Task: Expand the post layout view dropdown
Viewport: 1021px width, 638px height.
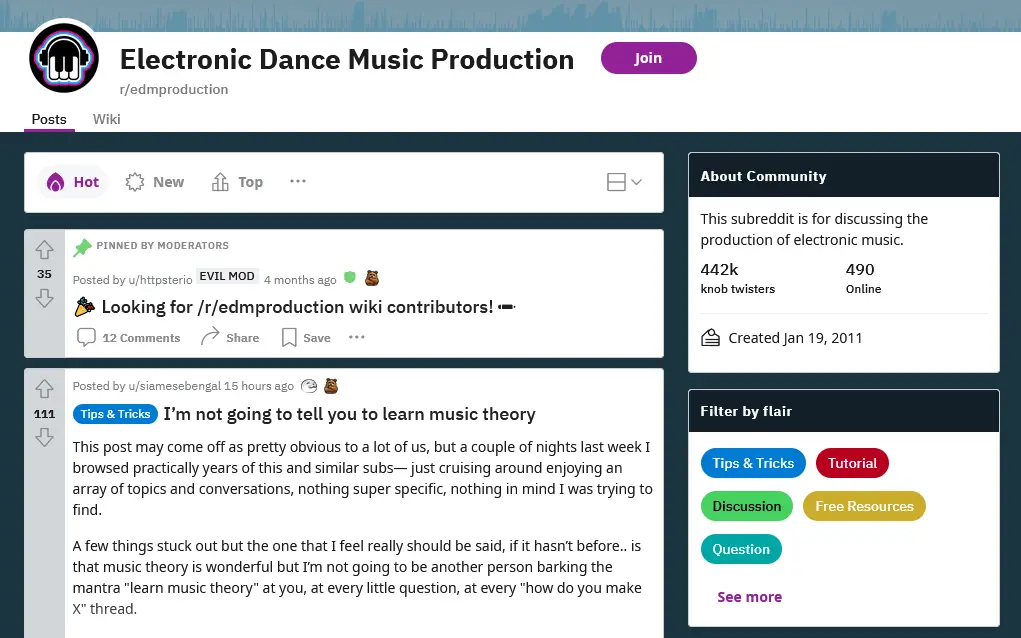Action: point(624,182)
